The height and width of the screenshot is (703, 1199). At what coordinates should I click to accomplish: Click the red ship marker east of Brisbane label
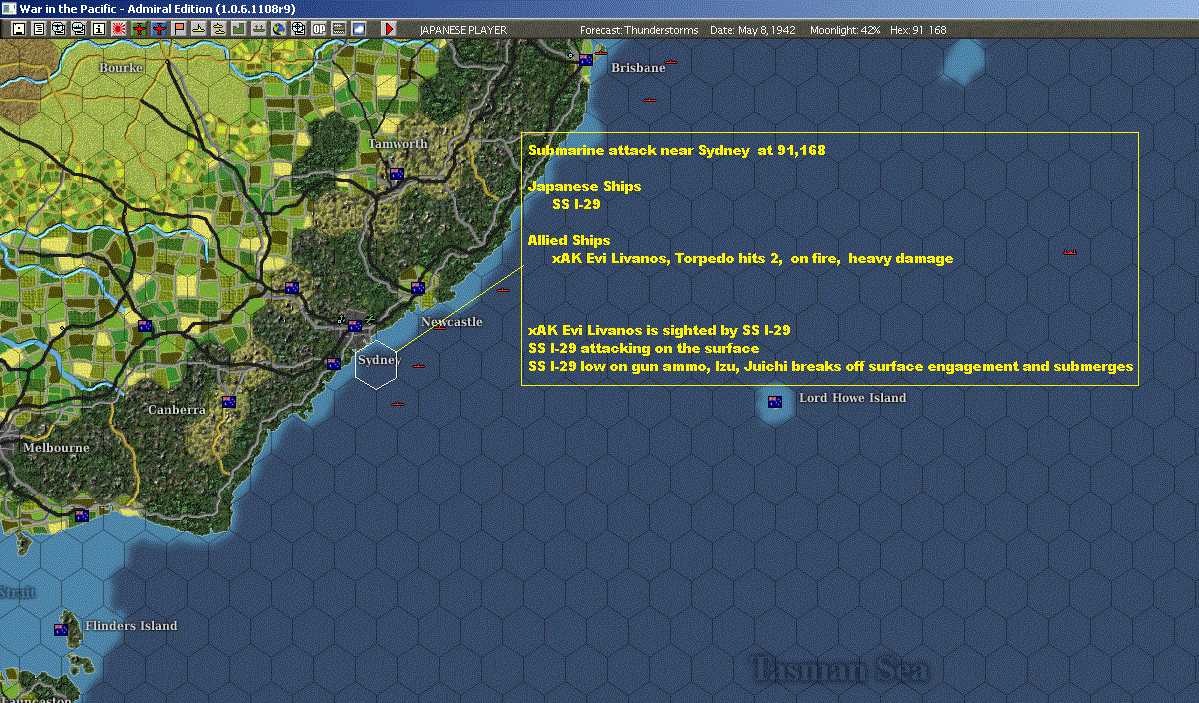point(671,62)
